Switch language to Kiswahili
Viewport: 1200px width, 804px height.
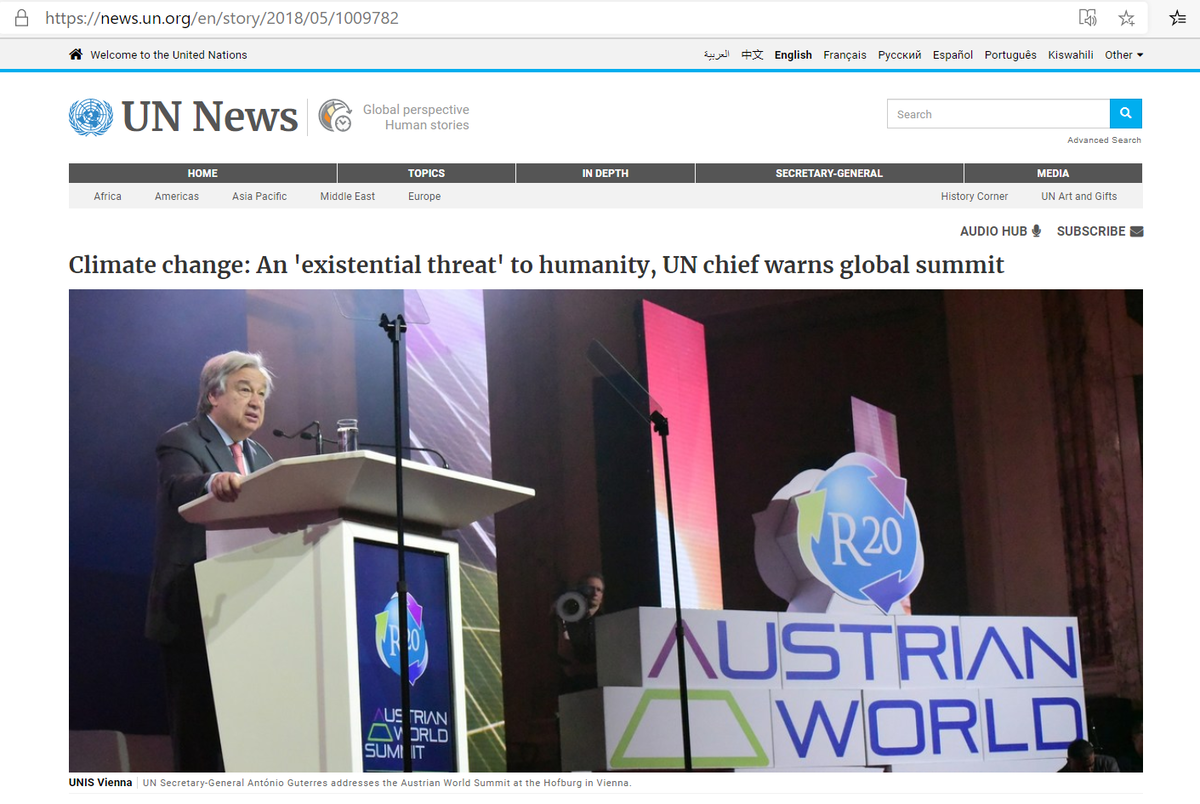tap(1071, 55)
